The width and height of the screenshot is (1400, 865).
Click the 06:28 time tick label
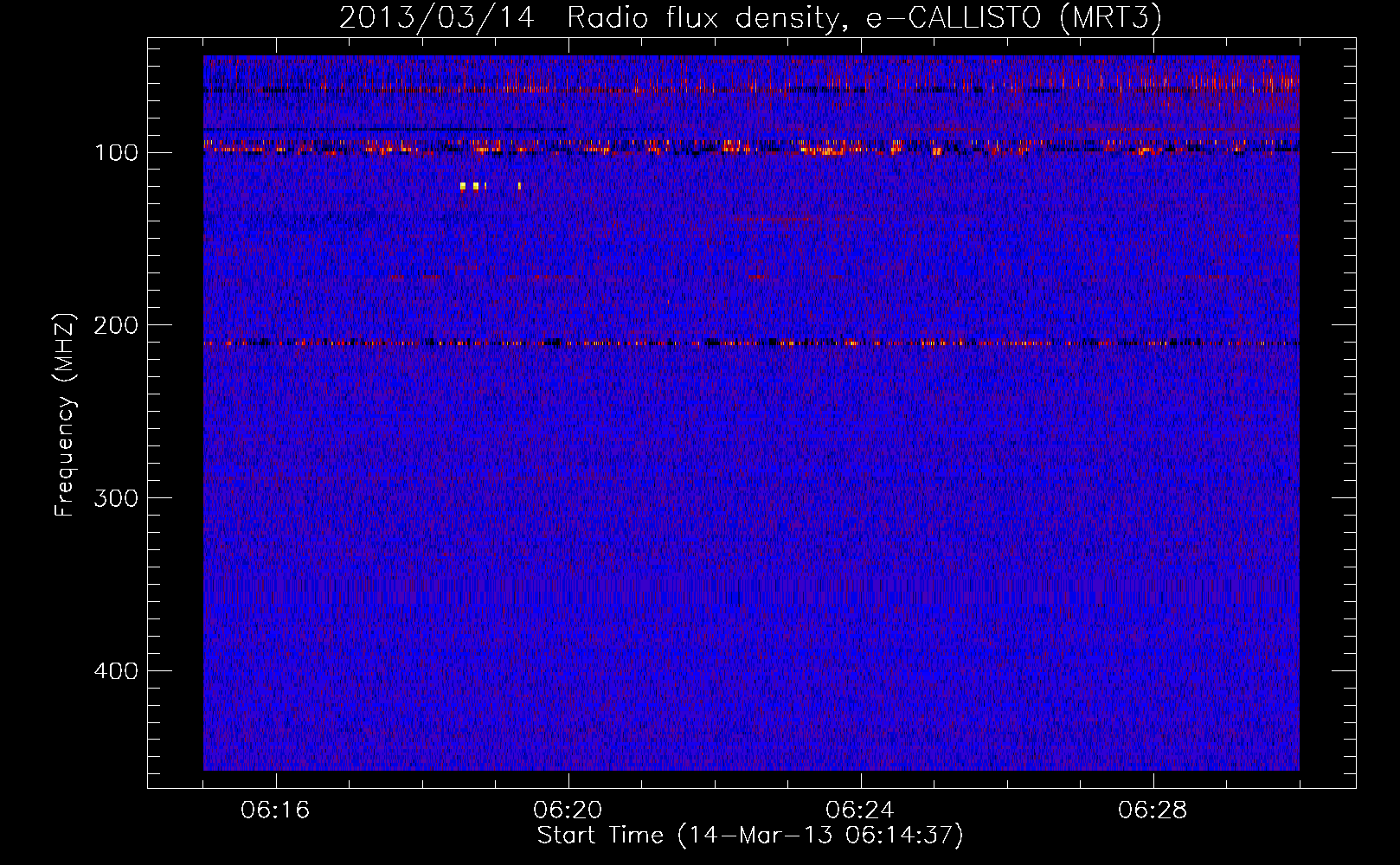1153,811
